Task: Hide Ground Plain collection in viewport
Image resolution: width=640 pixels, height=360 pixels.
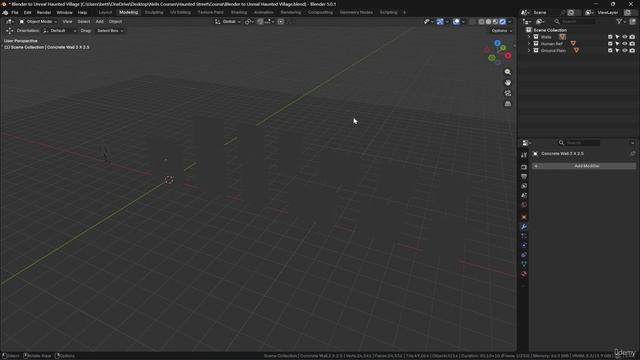Action: point(624,51)
